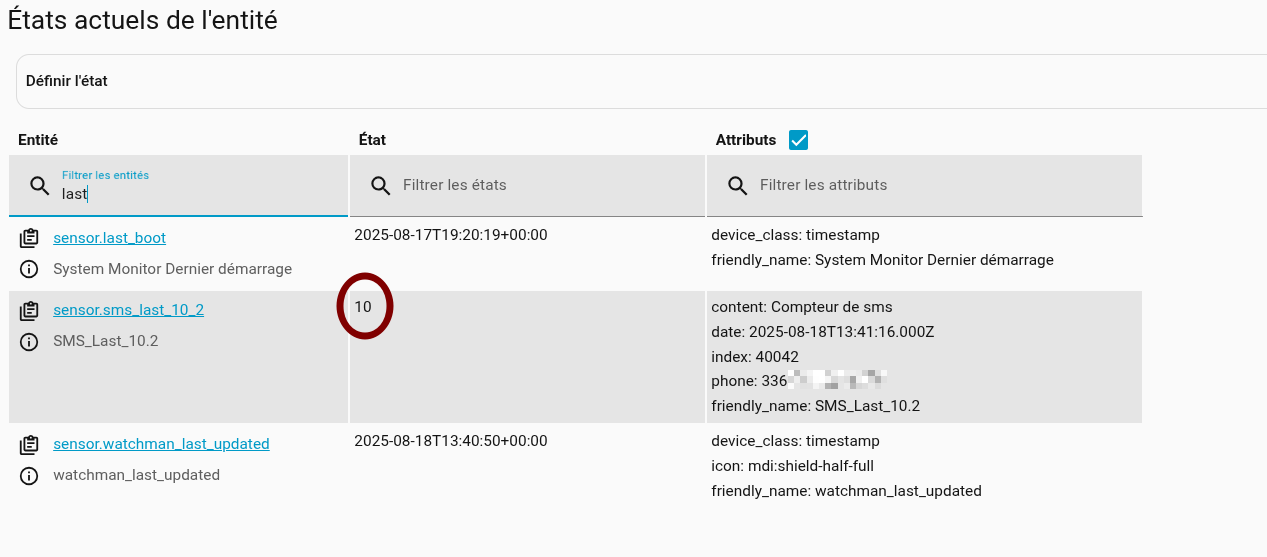The height and width of the screenshot is (557, 1267).
Task: Click the magnifier in the entity filter
Action: pyautogui.click(x=39, y=185)
